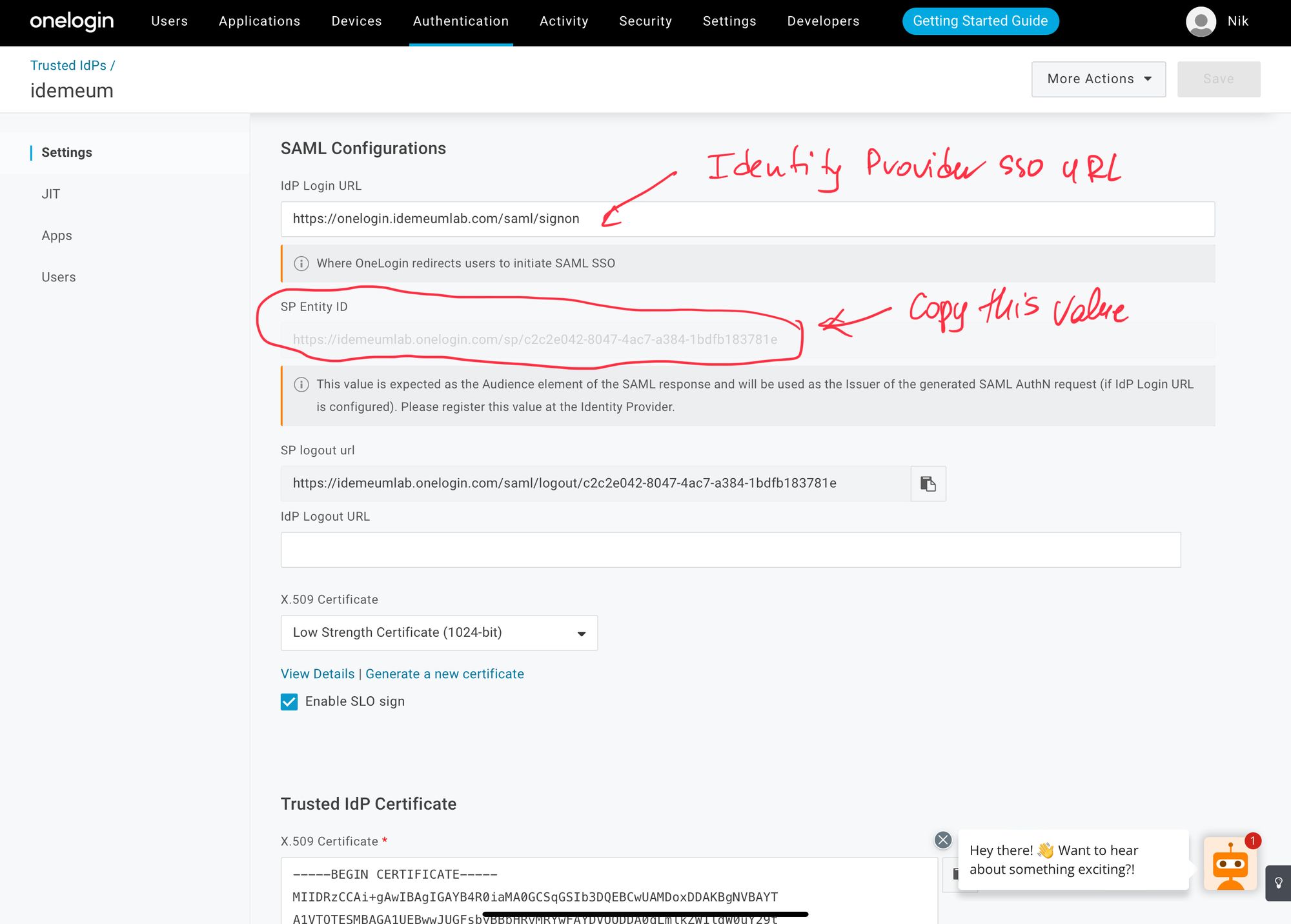
Task: Open the user avatar icon
Action: pyautogui.click(x=1201, y=21)
